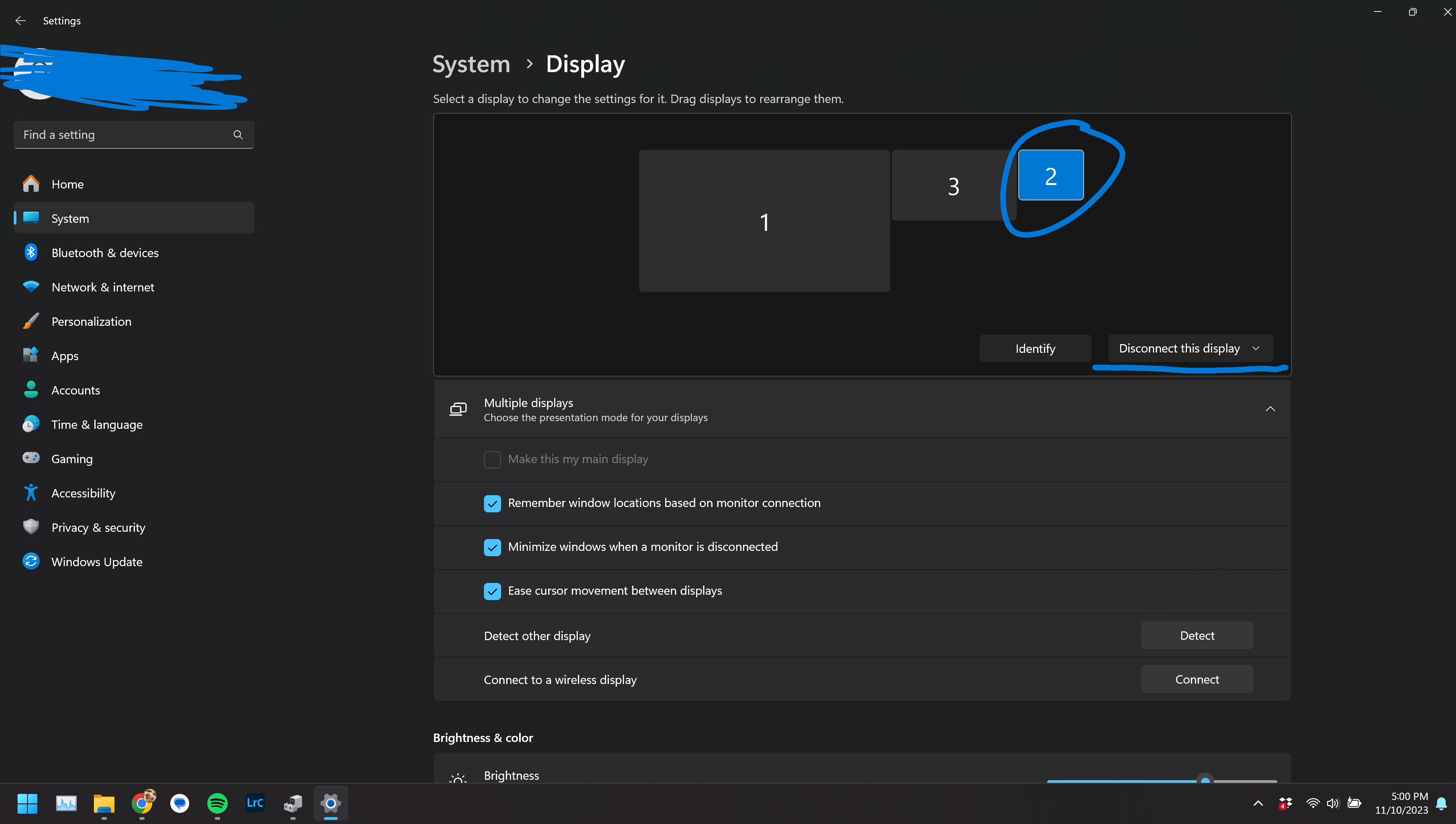Screen dimensions: 1456x824
Task: Open Dropbox from the system tray
Action: pyautogui.click(x=1285, y=804)
